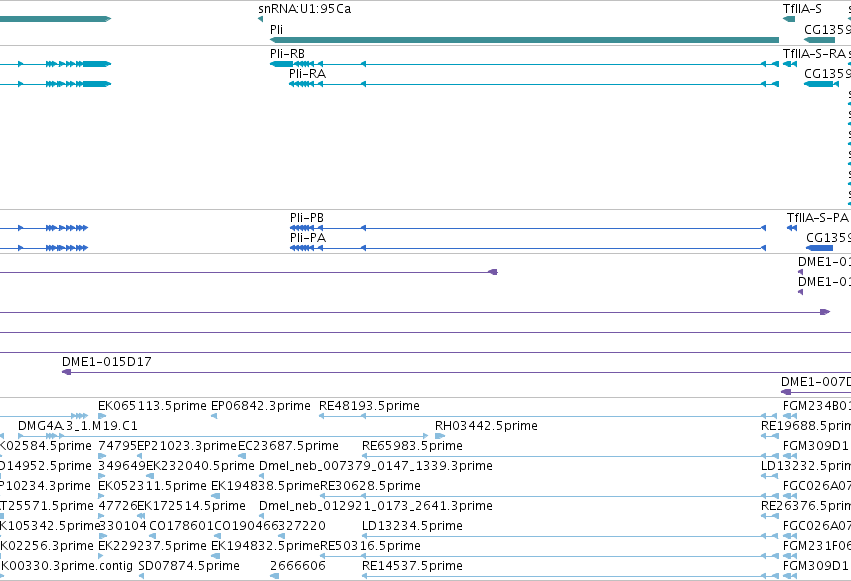Click Dmel_neb_007379_0147_1339.3prime label
The width and height of the screenshot is (851, 581).
click(376, 466)
